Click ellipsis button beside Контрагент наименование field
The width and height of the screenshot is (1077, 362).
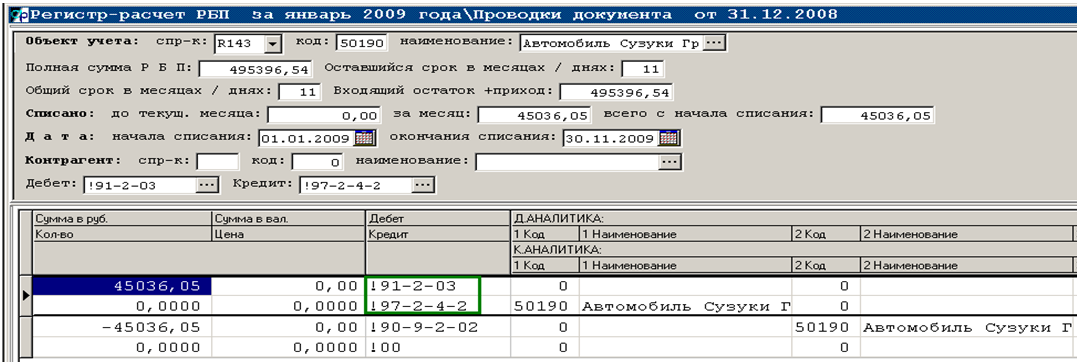click(670, 162)
